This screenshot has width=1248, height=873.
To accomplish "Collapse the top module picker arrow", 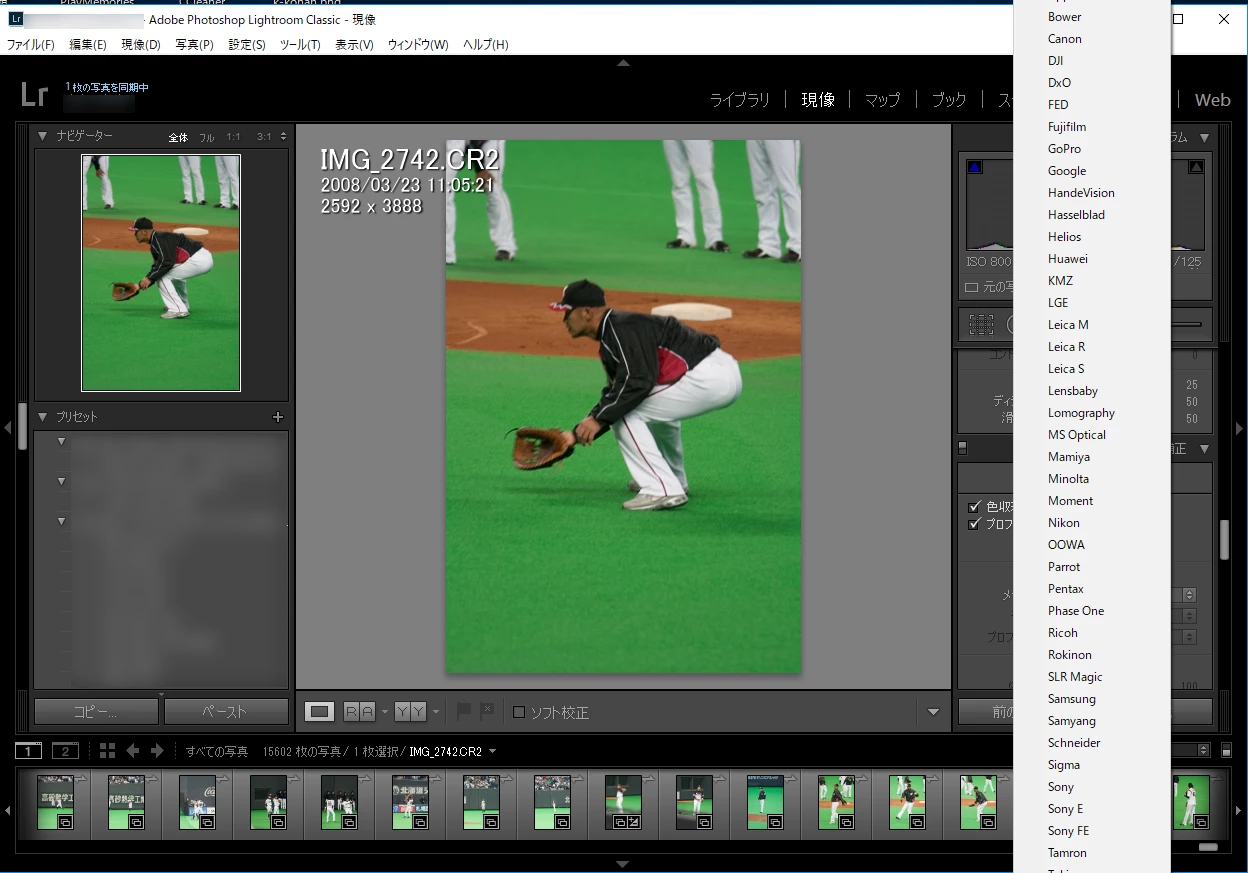I will pos(623,62).
